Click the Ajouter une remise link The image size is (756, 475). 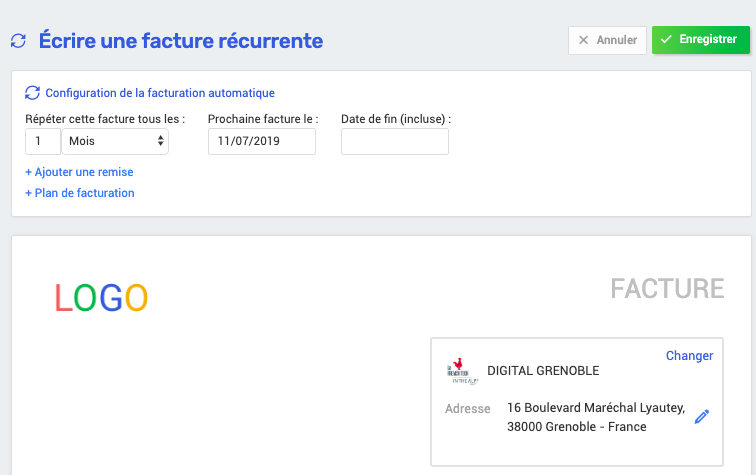point(79,172)
